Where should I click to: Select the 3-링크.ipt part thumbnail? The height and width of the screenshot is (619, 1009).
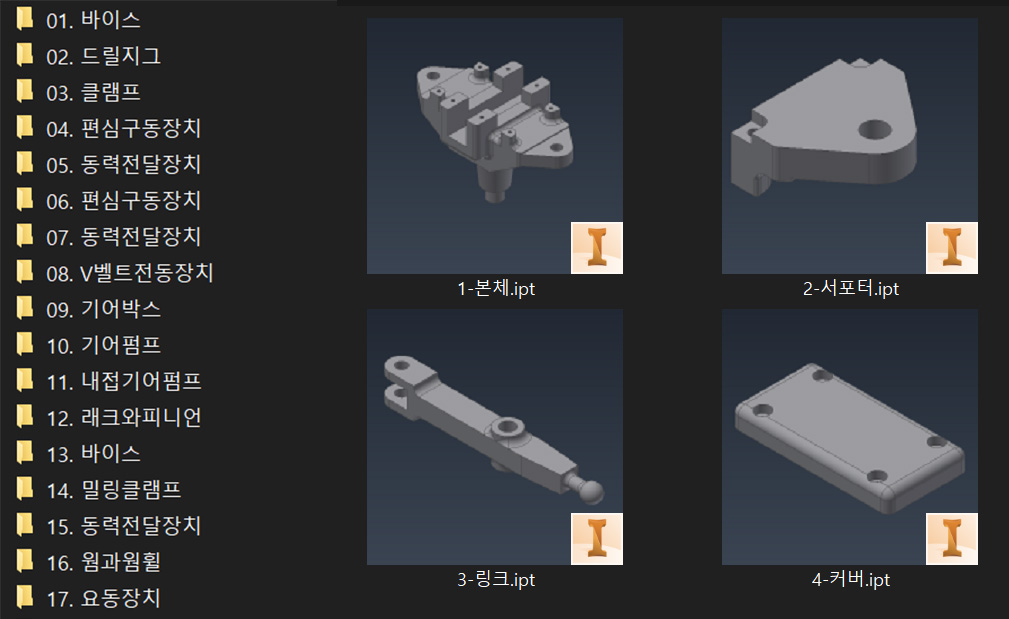pyautogui.click(x=494, y=436)
